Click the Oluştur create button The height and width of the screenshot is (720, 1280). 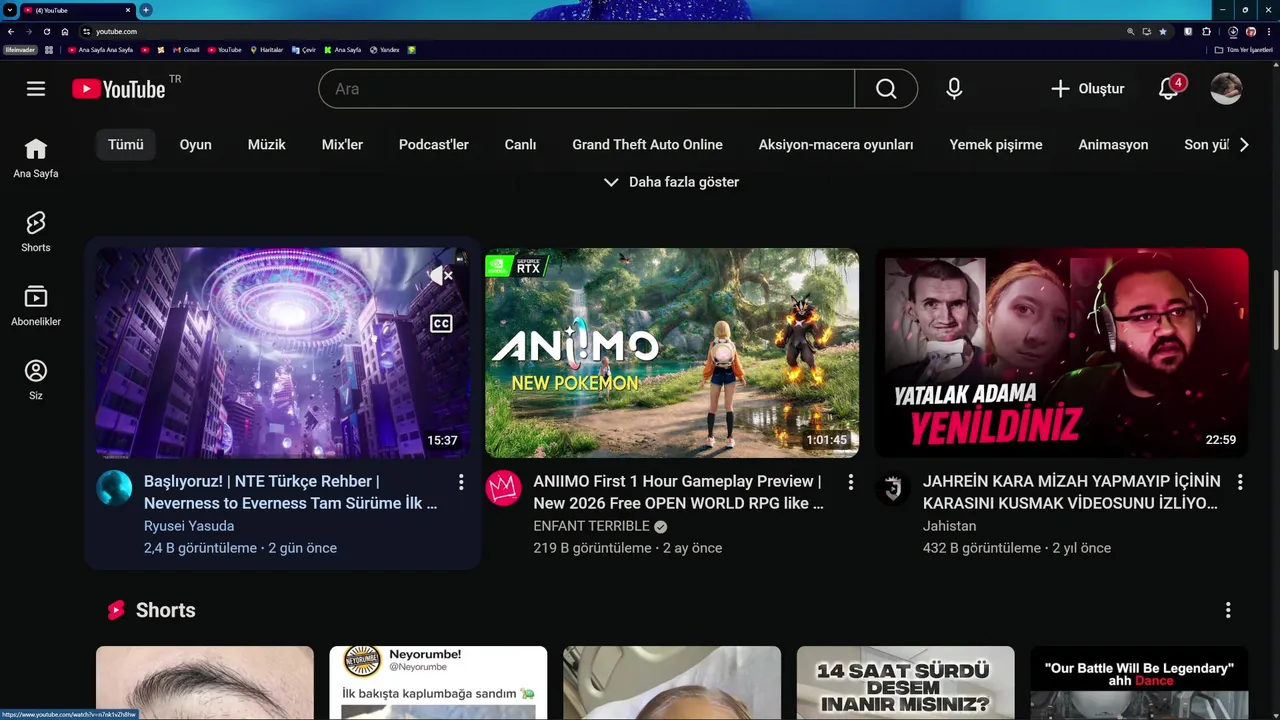pos(1088,89)
